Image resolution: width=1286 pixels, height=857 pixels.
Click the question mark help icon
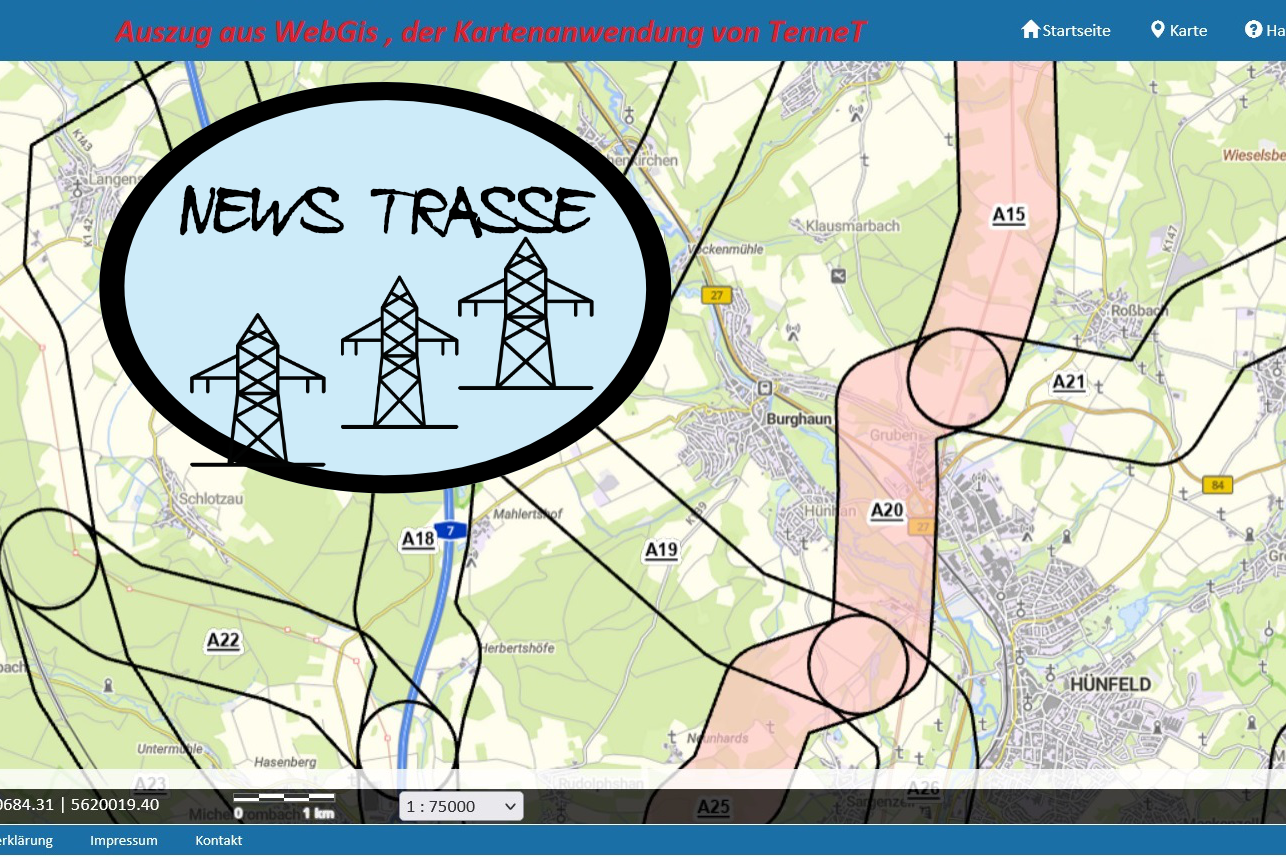[1253, 29]
